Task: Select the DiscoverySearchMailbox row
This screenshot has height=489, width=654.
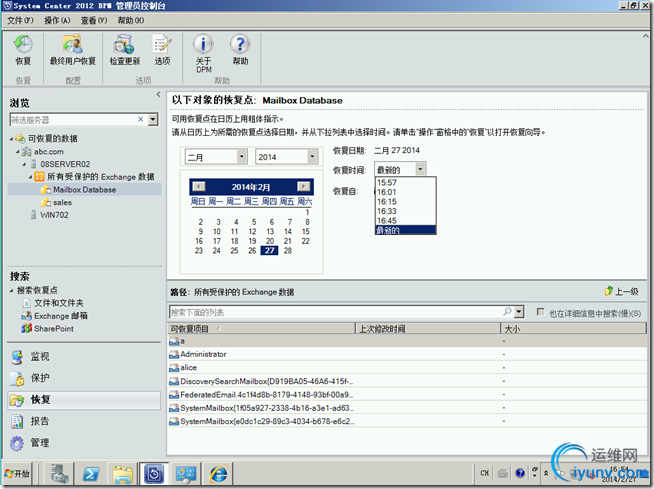Action: click(407, 381)
